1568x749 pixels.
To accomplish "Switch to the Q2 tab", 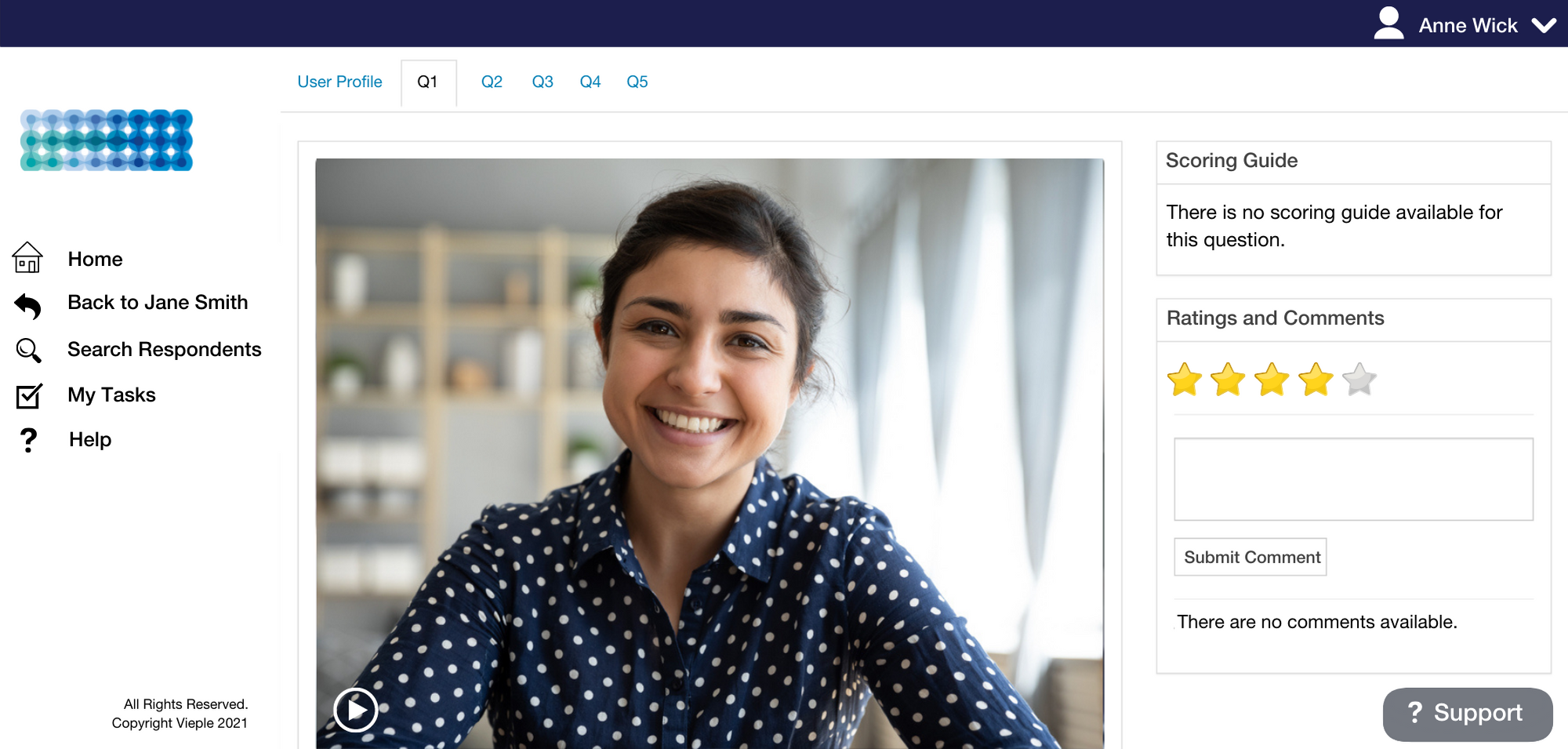I will pos(492,82).
